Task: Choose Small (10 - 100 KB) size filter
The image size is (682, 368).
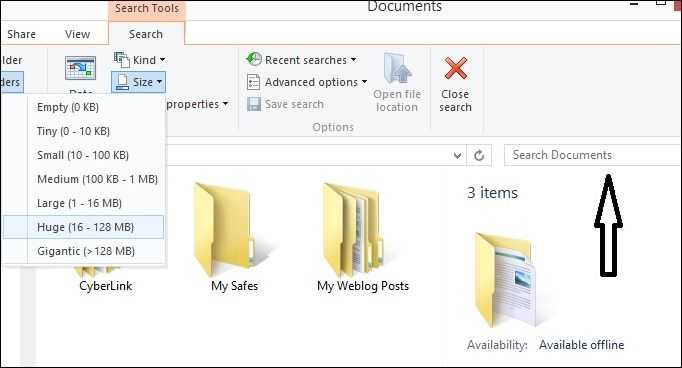Action: coord(84,155)
